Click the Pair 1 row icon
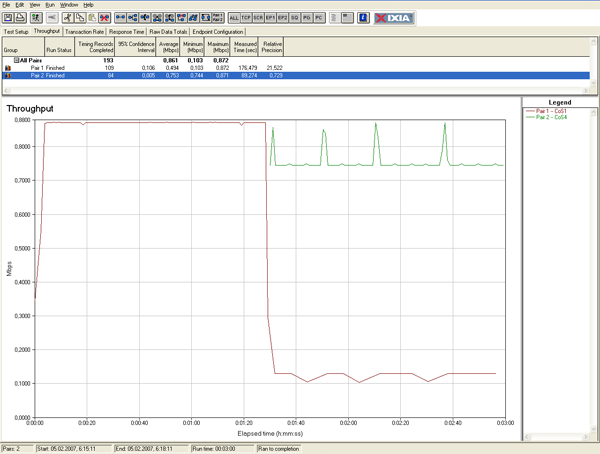 pos(8,68)
